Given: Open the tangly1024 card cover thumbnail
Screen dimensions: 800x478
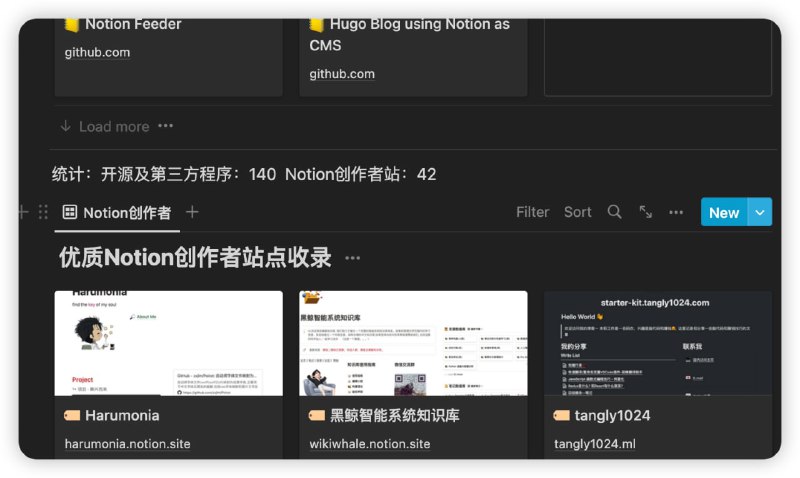Looking at the screenshot, I should [x=658, y=343].
